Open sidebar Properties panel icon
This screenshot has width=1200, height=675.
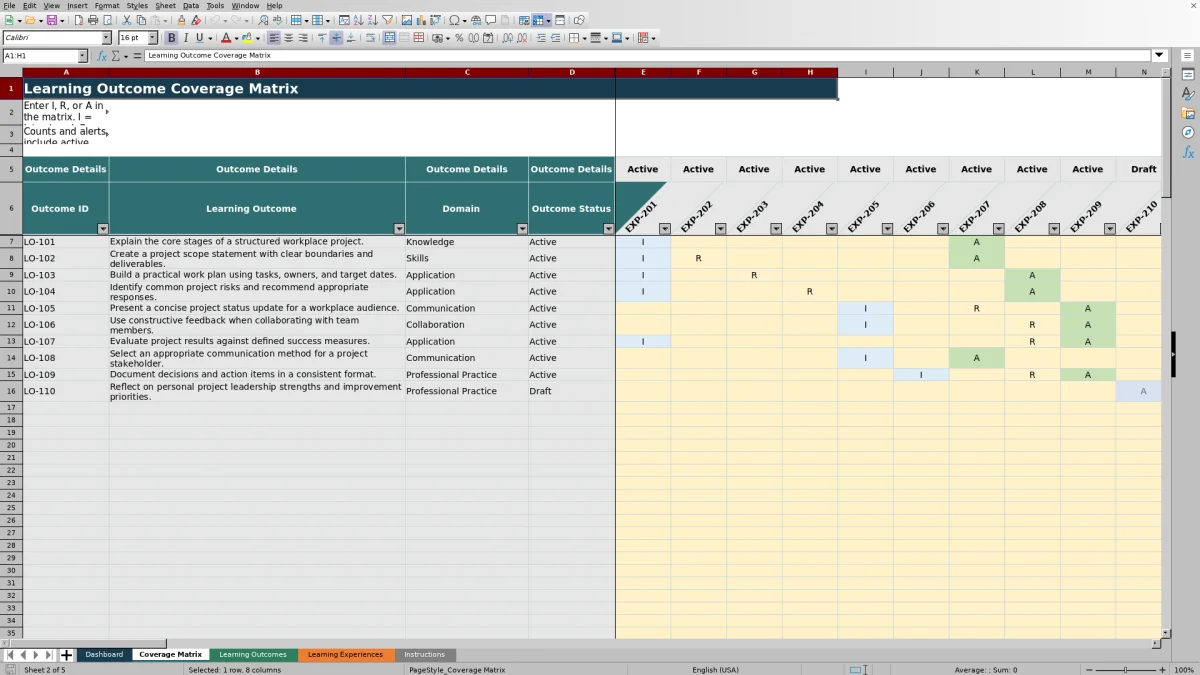tap(1188, 75)
